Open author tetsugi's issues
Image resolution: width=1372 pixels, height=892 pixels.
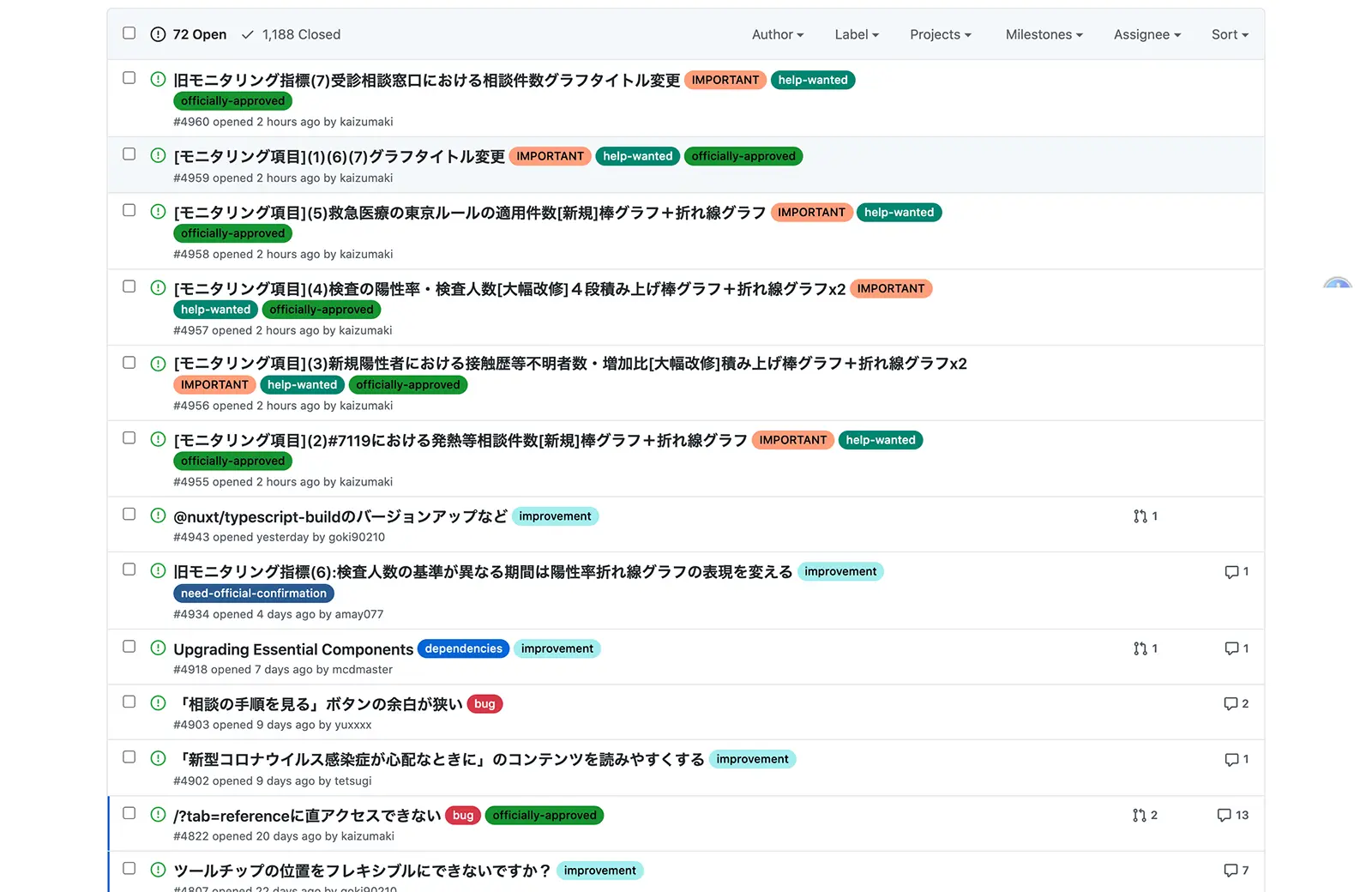[353, 780]
